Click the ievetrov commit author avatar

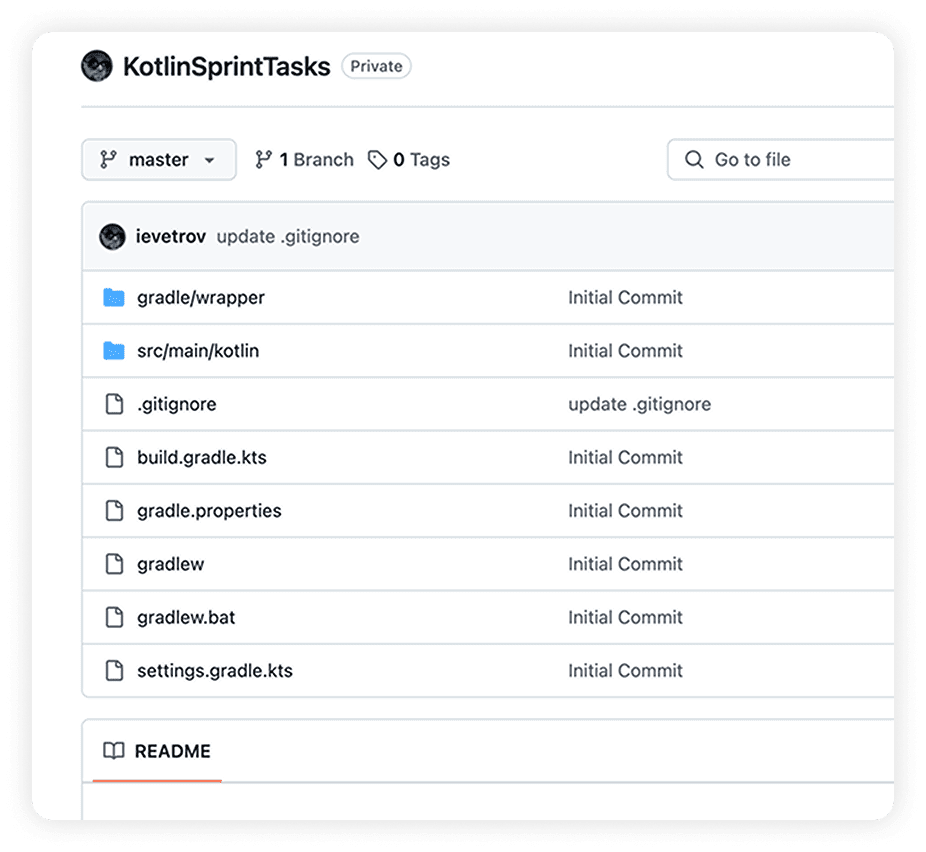coord(112,237)
